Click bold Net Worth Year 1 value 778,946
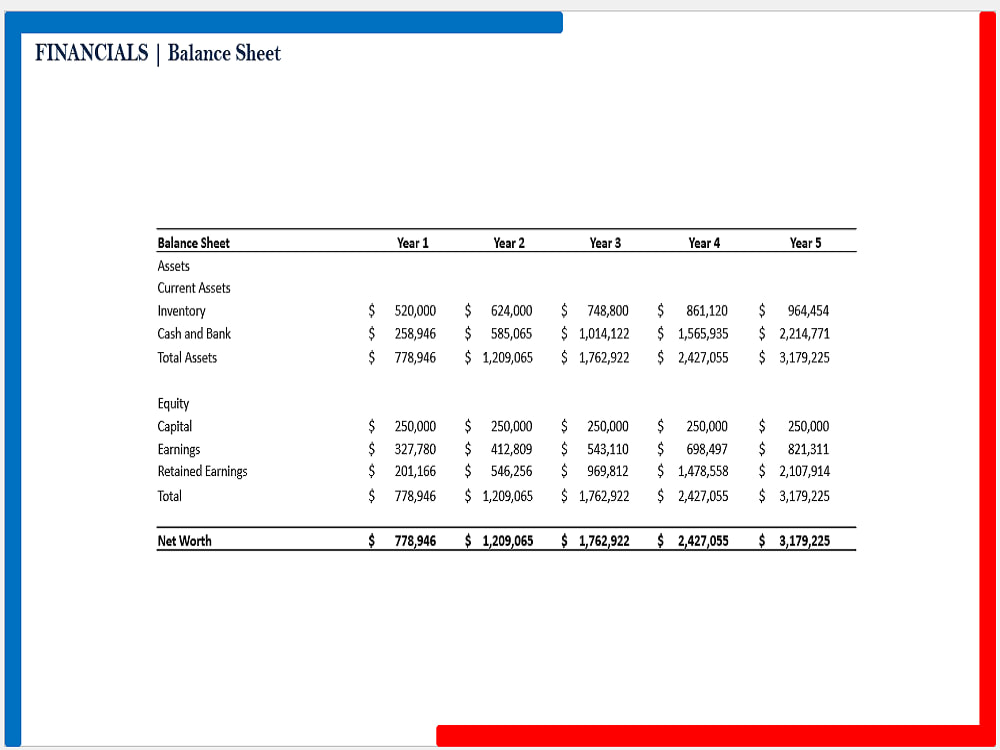The height and width of the screenshot is (750, 1000). coord(415,541)
